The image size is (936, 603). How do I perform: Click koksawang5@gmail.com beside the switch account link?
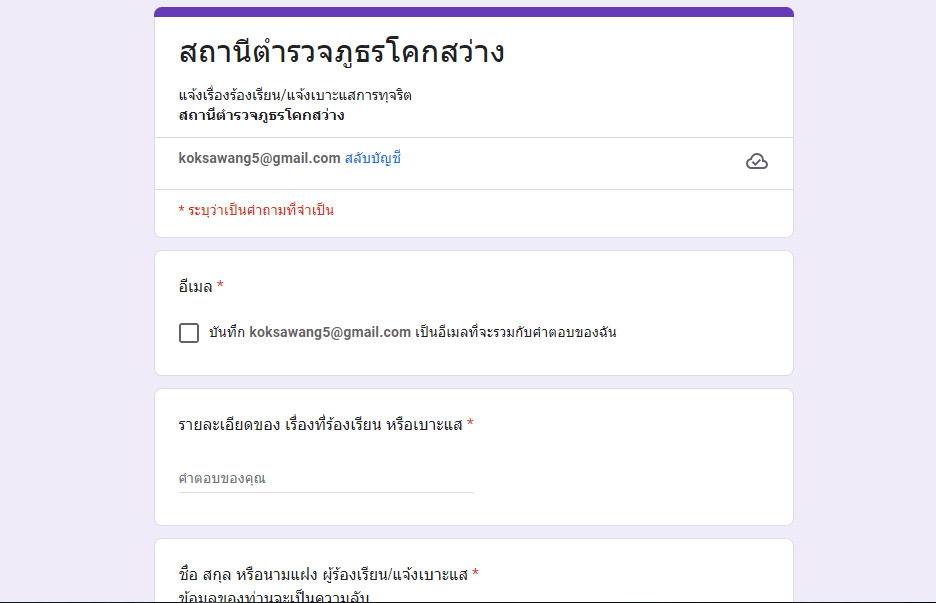pyautogui.click(x=259, y=158)
